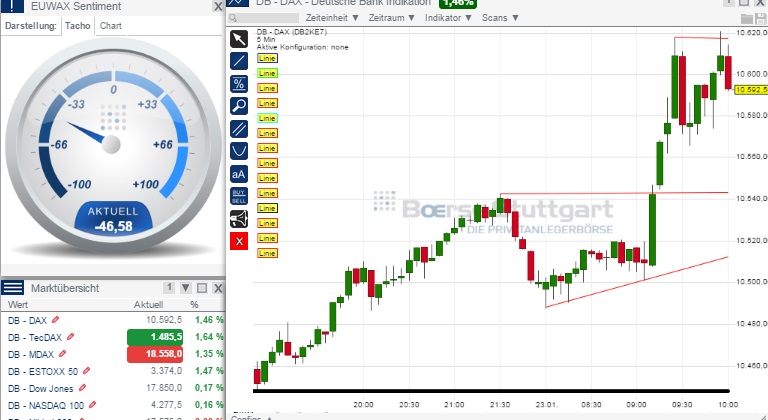Click the pencil icon next to DB - DAX

tap(55, 320)
